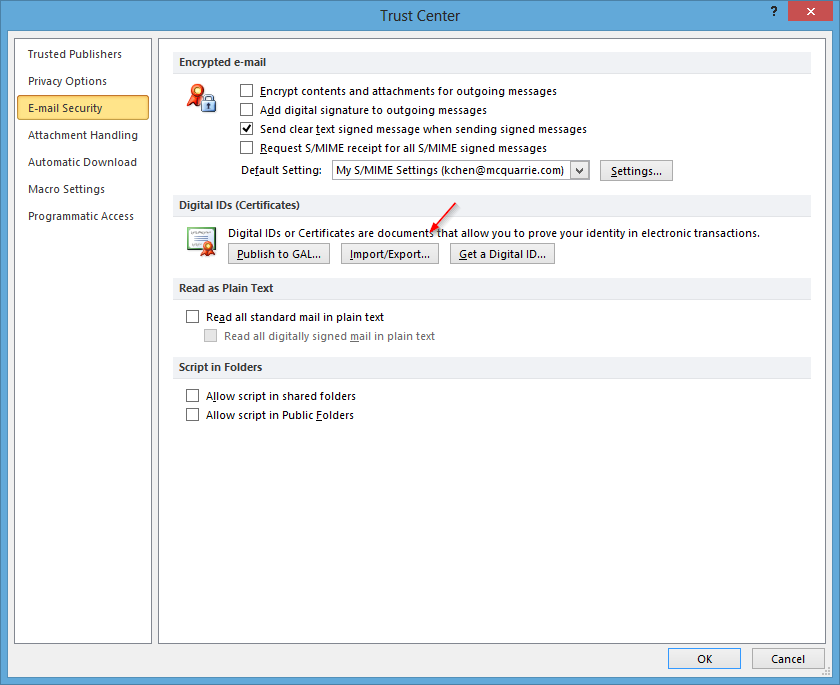This screenshot has height=685, width=840.
Task: Cancel the Trust Center dialog
Action: tap(788, 659)
